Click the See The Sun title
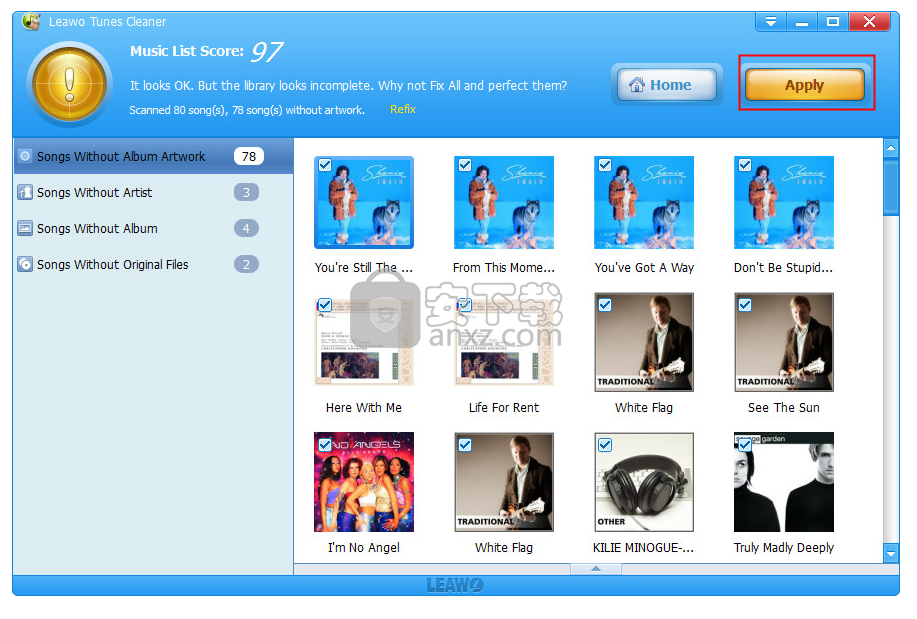 click(784, 408)
